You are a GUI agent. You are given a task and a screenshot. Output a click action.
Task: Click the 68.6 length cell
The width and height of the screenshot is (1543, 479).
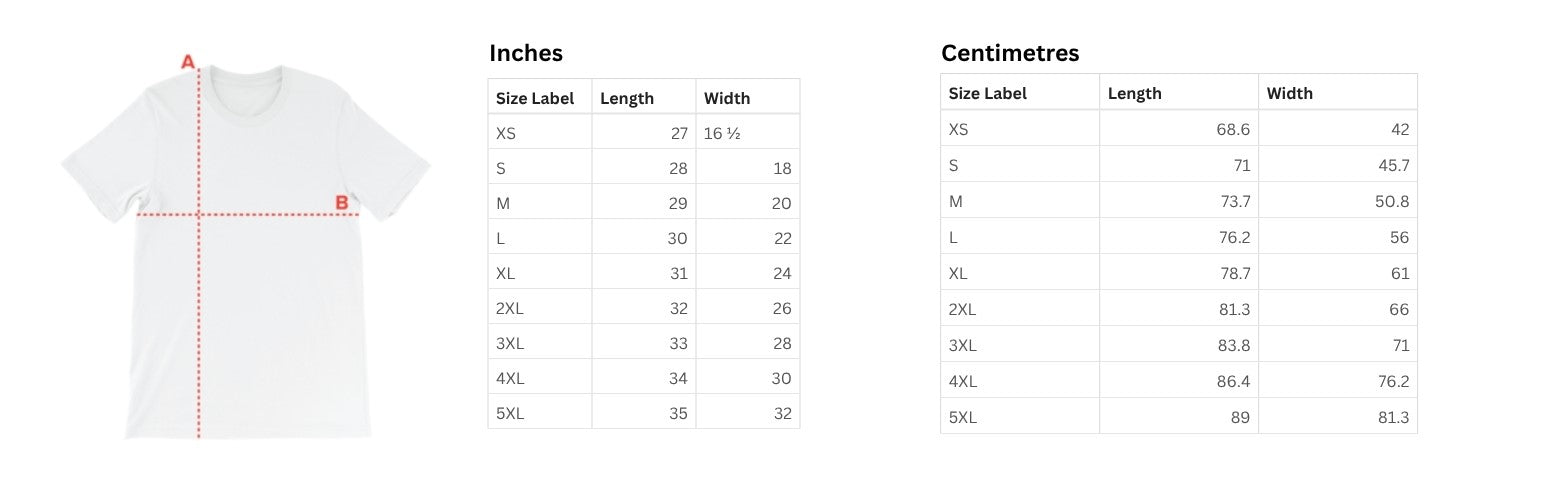coord(1231,129)
